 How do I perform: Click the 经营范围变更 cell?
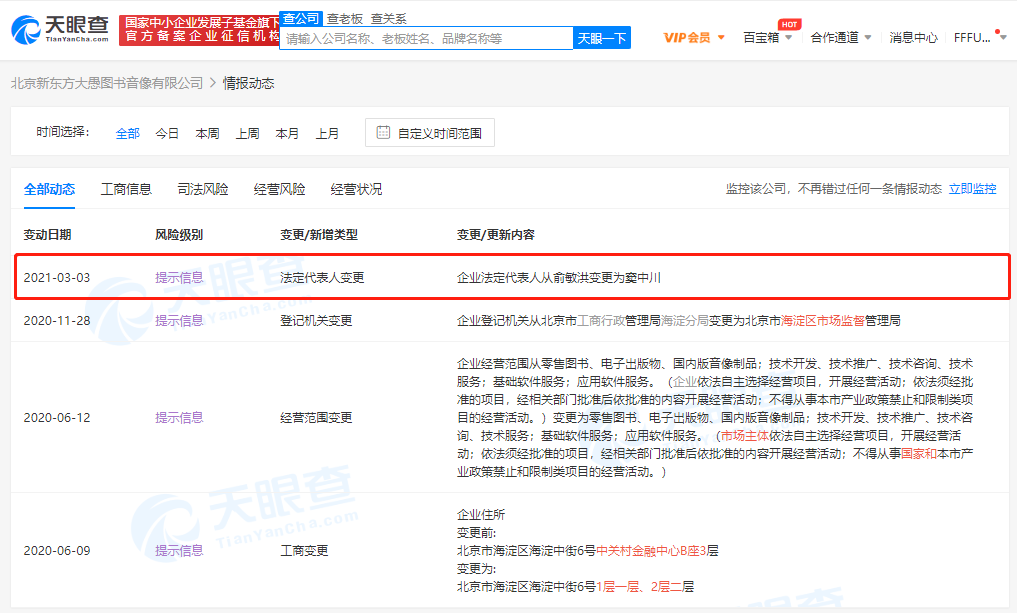(x=317, y=417)
